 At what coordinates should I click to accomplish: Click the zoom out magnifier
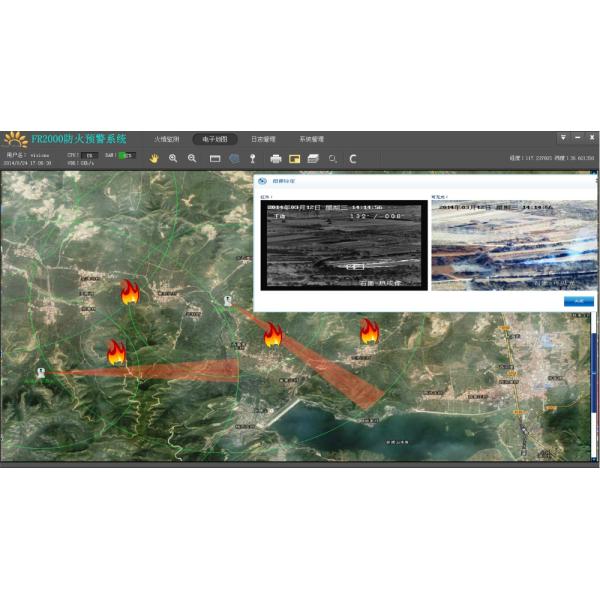tap(192, 158)
